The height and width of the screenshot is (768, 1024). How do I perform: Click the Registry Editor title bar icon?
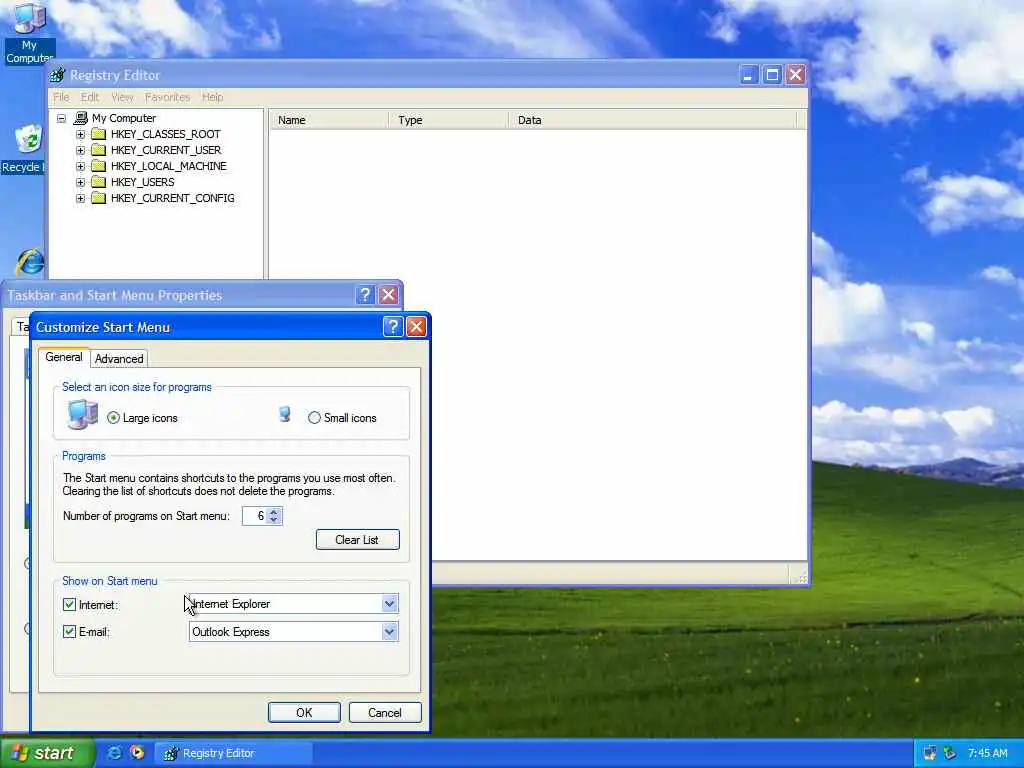(x=57, y=75)
